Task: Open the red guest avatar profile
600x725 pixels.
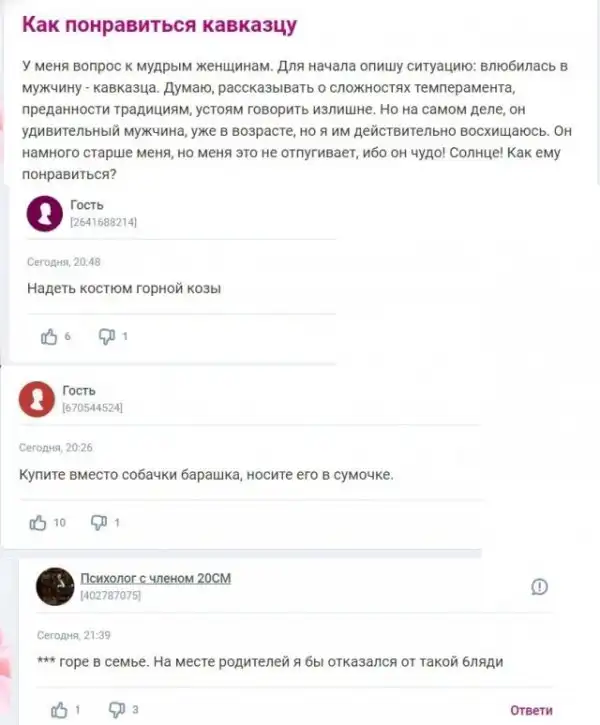Action: (x=37, y=399)
